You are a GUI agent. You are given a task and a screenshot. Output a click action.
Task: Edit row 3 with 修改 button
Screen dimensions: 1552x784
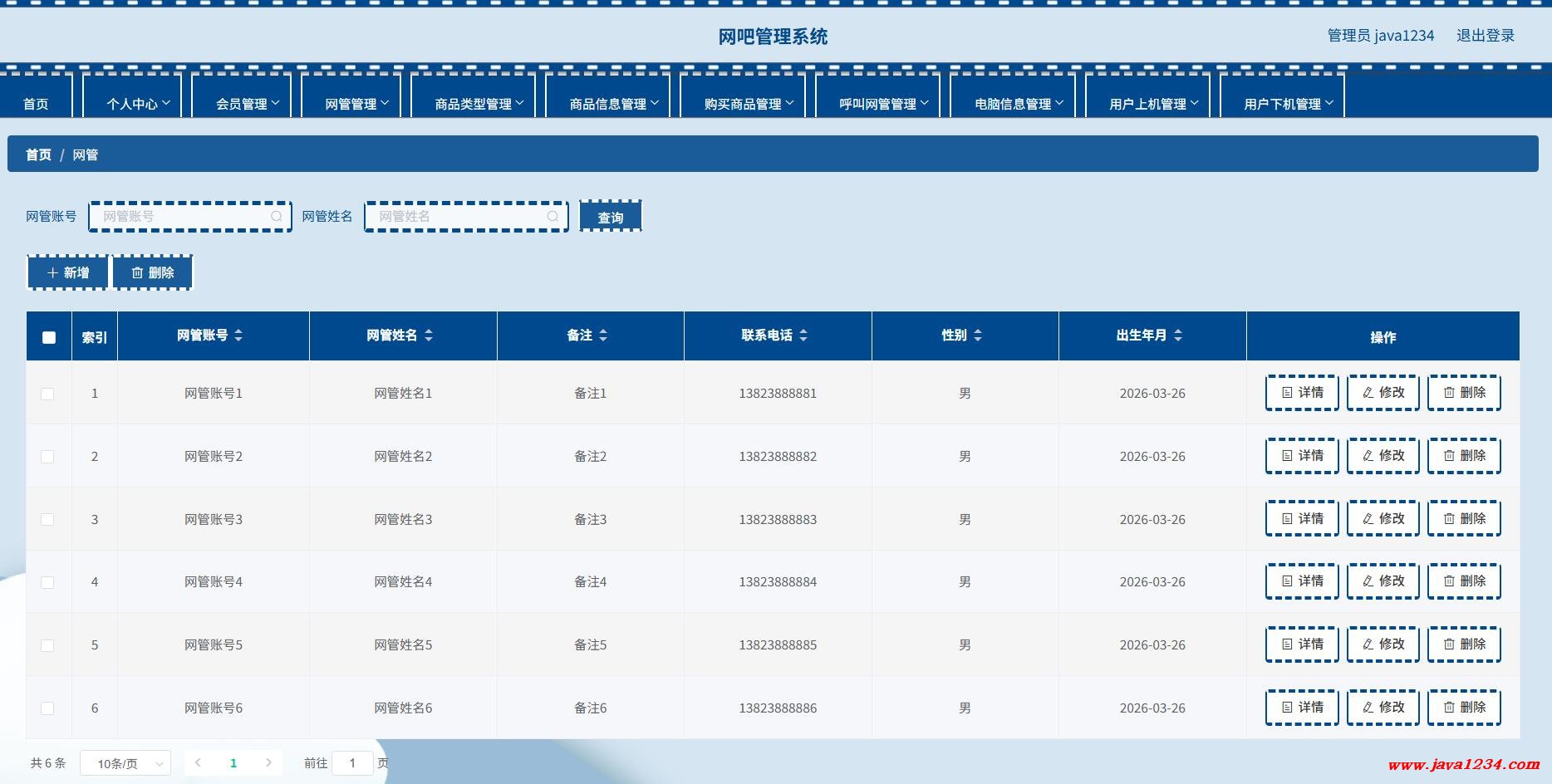pos(1383,519)
